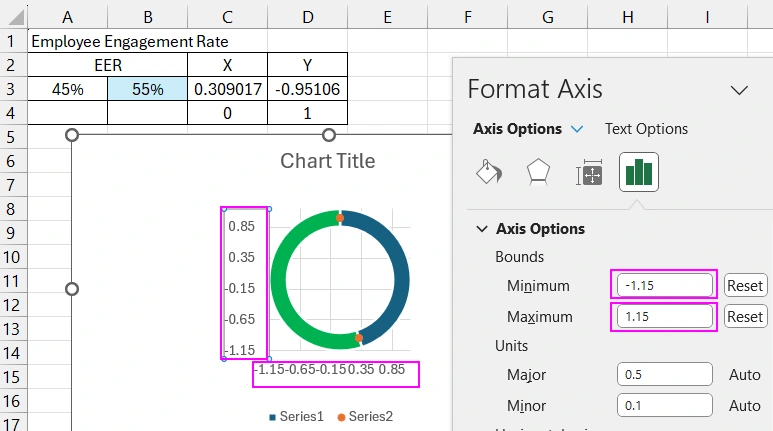This screenshot has width=773, height=431.
Task: Expand the Axis Options dropdown arrow
Action: tap(577, 129)
